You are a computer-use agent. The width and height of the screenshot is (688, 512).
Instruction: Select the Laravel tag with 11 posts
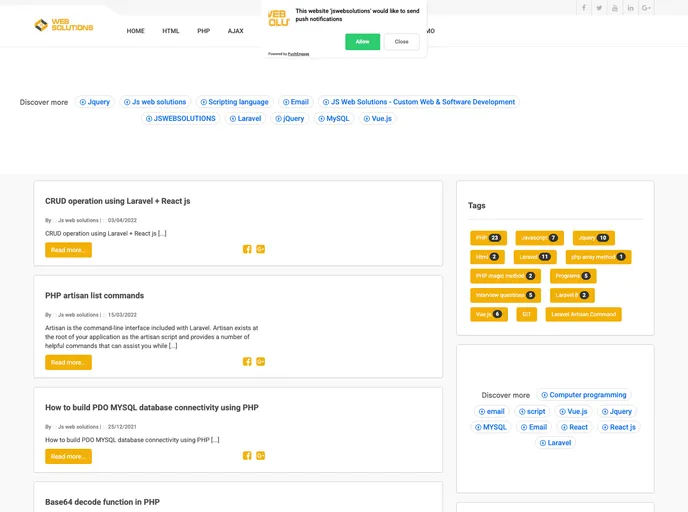534,257
